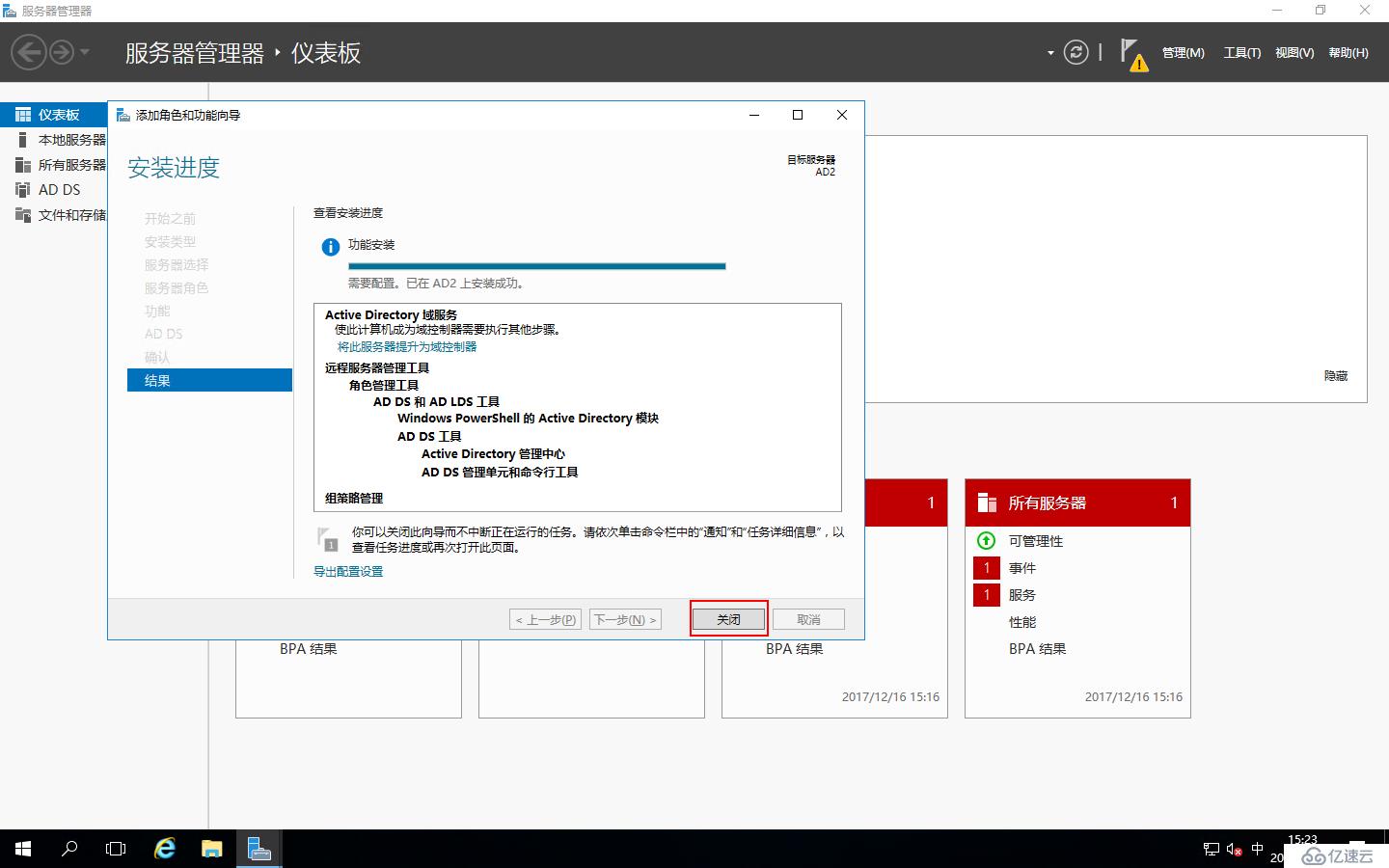Open the 管理(M) menu
The height and width of the screenshot is (868, 1389).
point(1183,53)
